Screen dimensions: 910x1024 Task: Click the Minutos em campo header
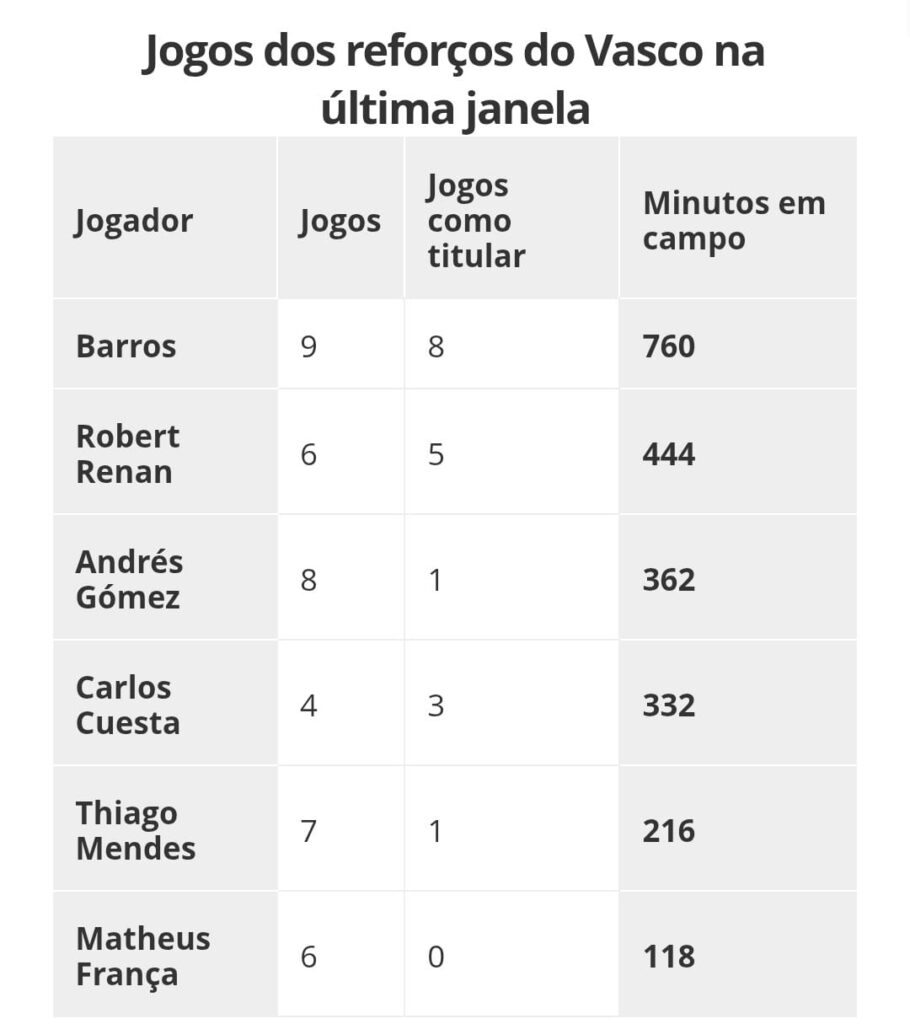734,221
